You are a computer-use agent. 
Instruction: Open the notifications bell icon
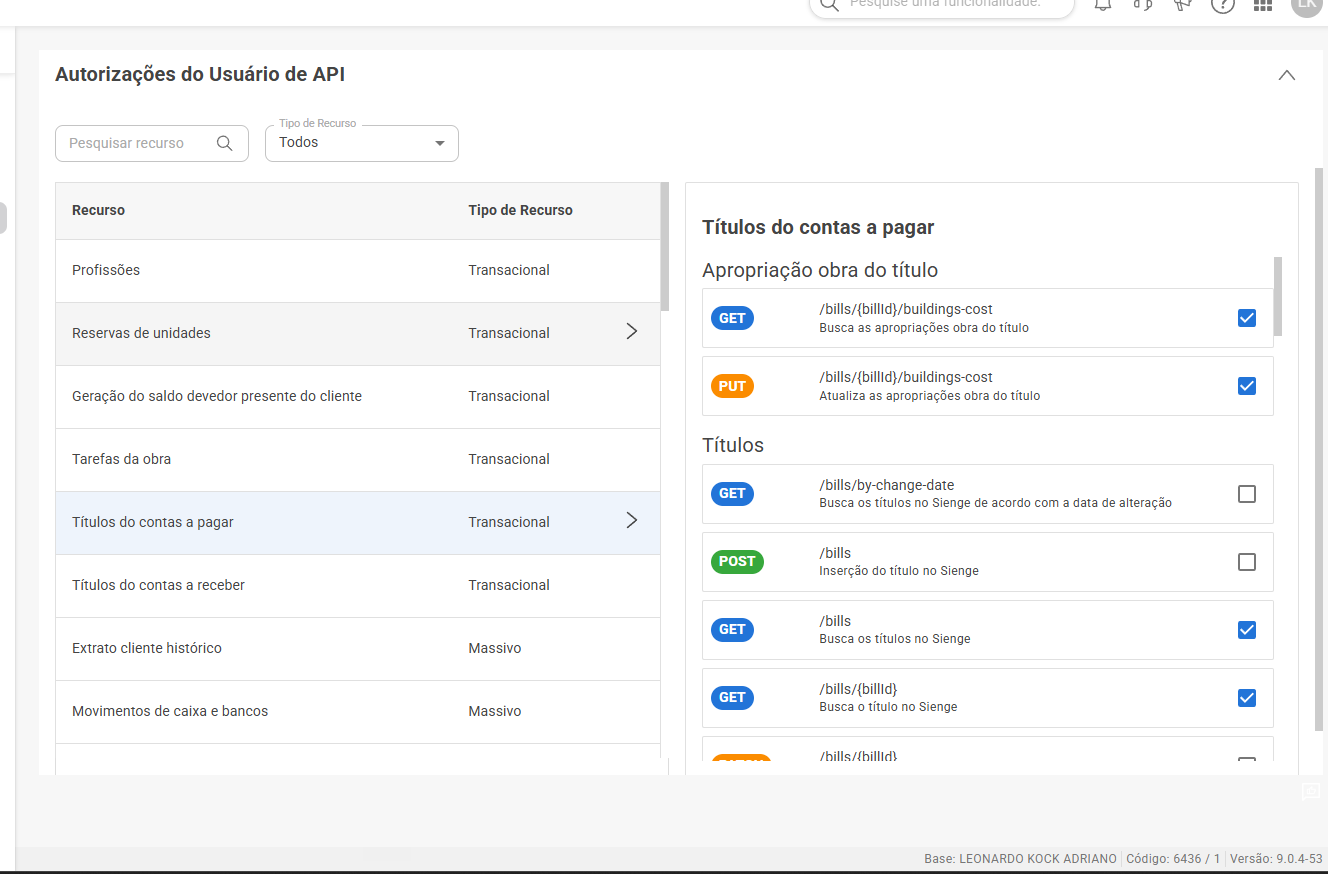coord(1103,5)
